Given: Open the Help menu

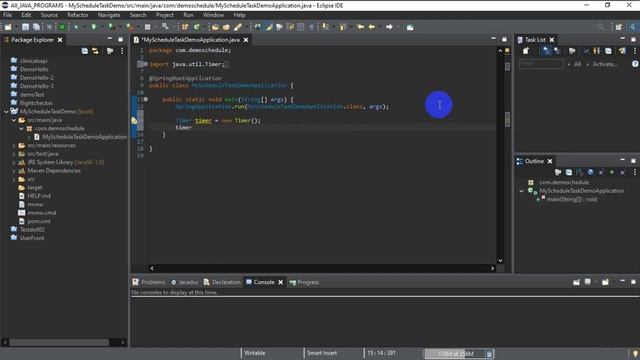Looking at the screenshot, I should 240,15.
